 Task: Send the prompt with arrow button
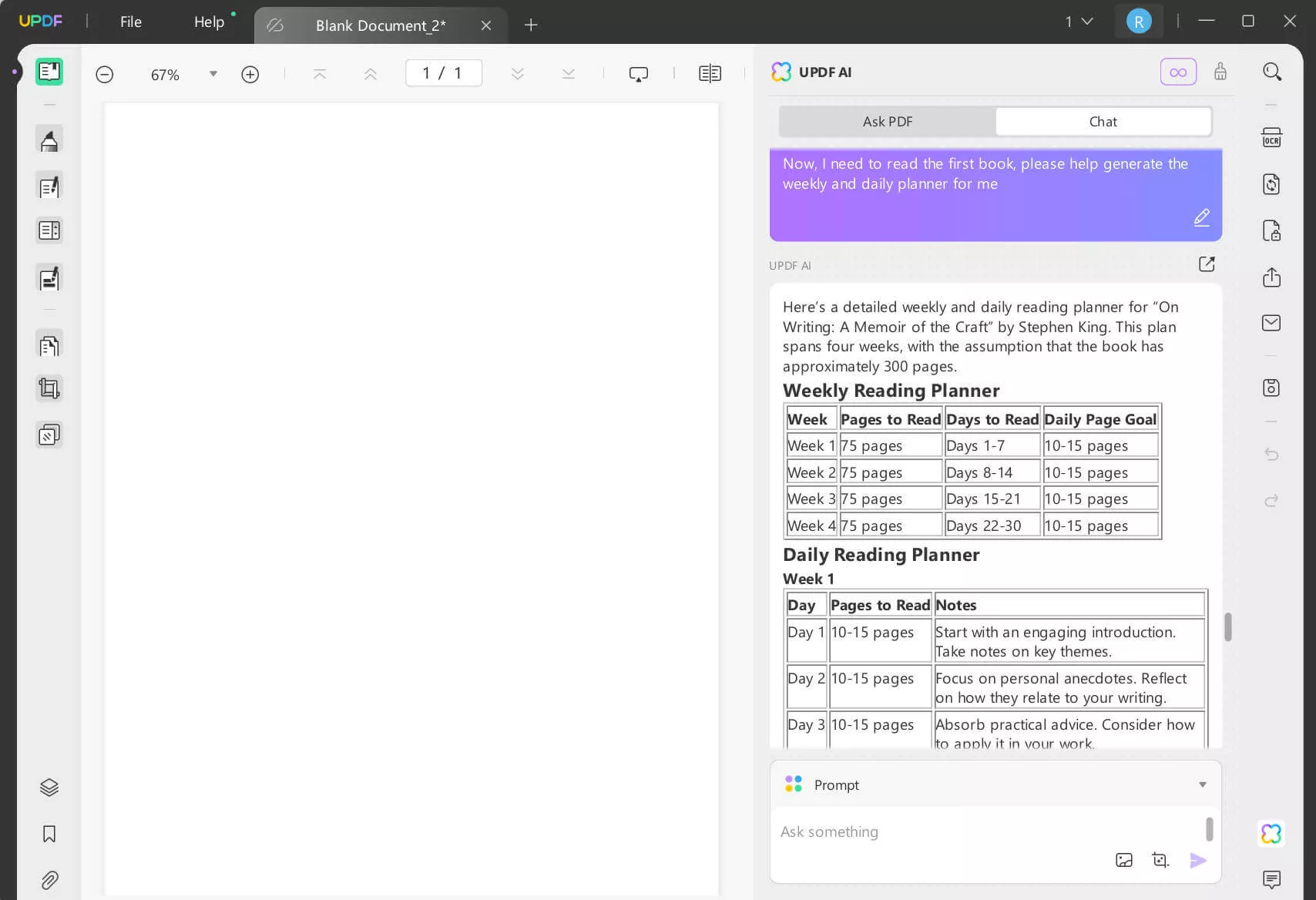click(x=1198, y=861)
